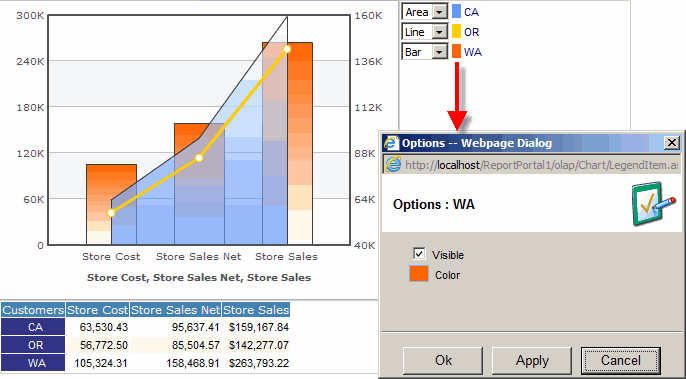
Task: Click the blue CA legend color square
Action: tap(456, 12)
